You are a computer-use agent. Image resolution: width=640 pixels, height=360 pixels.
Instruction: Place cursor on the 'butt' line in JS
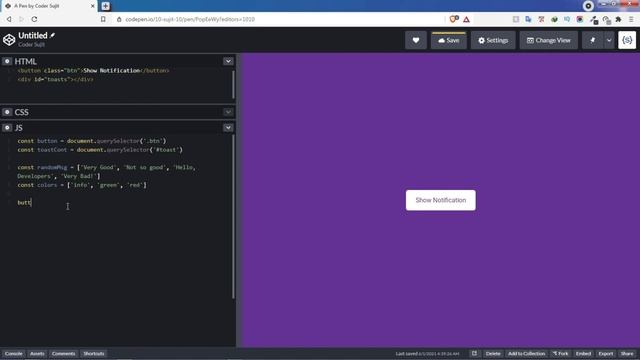tap(24, 202)
